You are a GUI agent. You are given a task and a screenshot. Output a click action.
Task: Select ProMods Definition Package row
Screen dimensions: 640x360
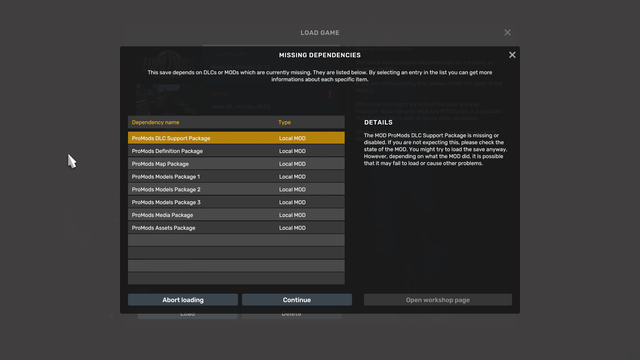point(236,151)
